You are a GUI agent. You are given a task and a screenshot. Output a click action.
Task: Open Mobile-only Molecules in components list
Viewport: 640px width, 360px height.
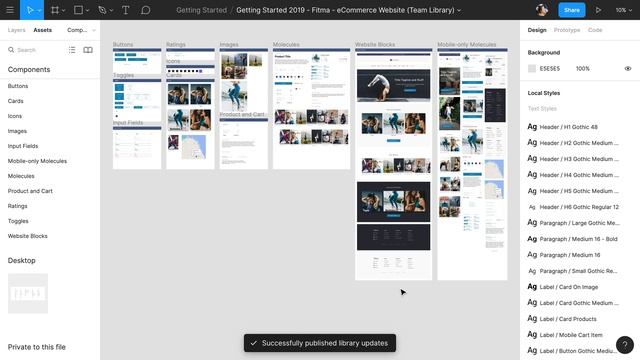click(37, 161)
